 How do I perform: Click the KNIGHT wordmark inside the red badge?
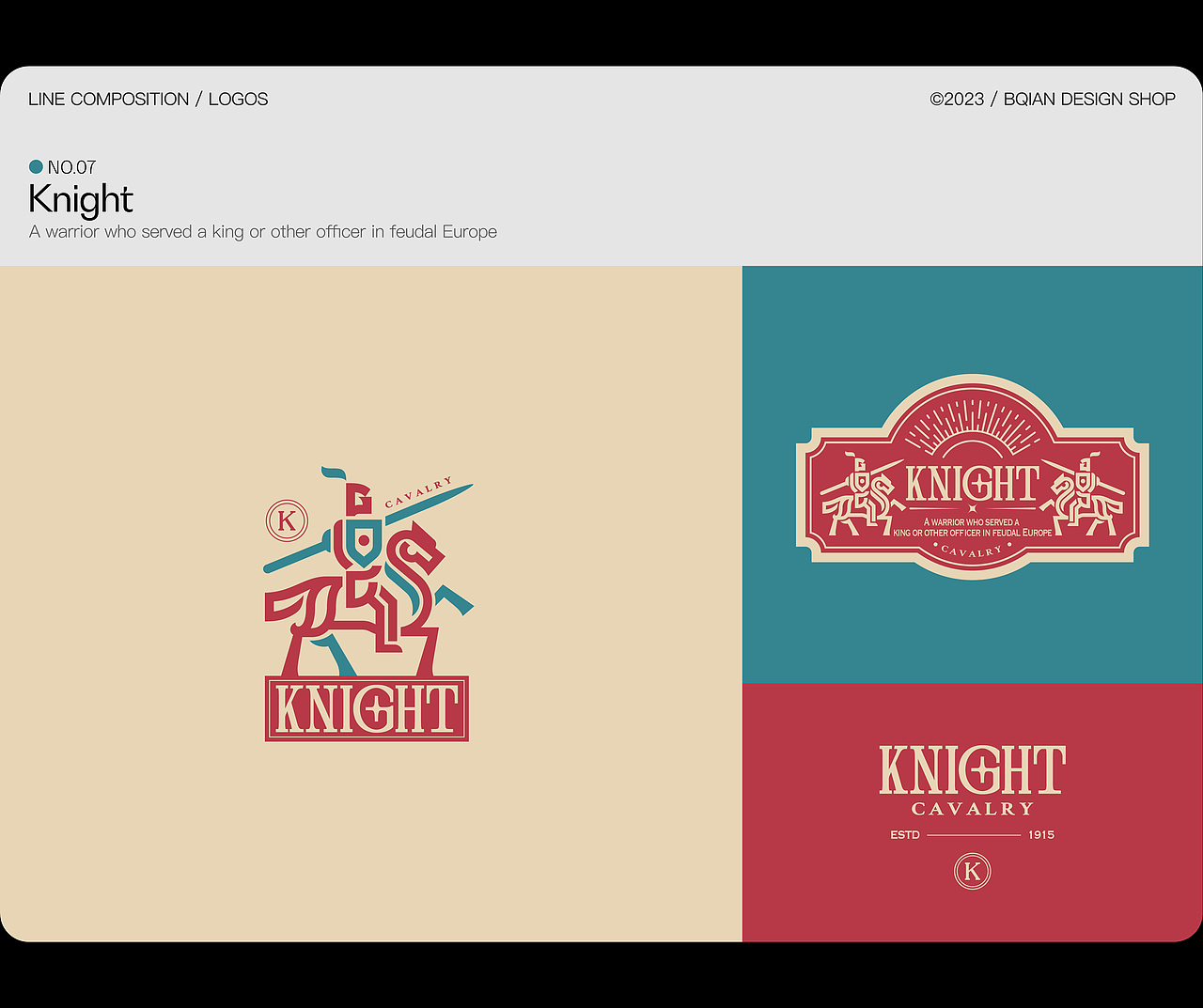click(x=973, y=484)
